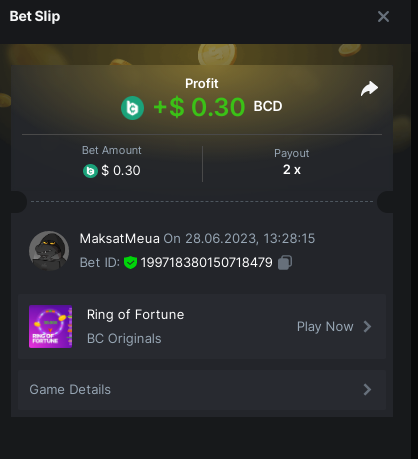Viewport: 418px width, 459px height.
Task: Click the Play Now link
Action: (325, 327)
